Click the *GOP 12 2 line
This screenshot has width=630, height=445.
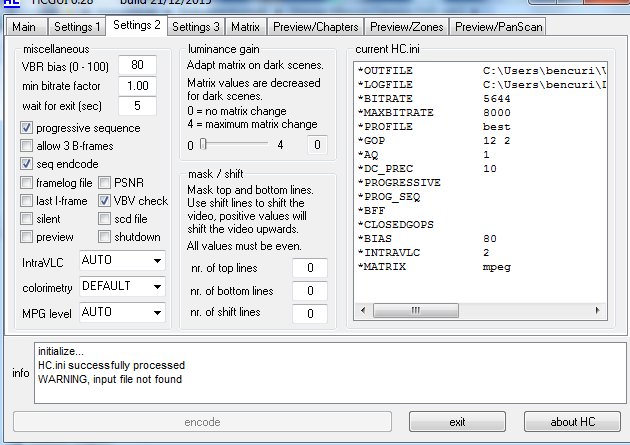(434, 141)
